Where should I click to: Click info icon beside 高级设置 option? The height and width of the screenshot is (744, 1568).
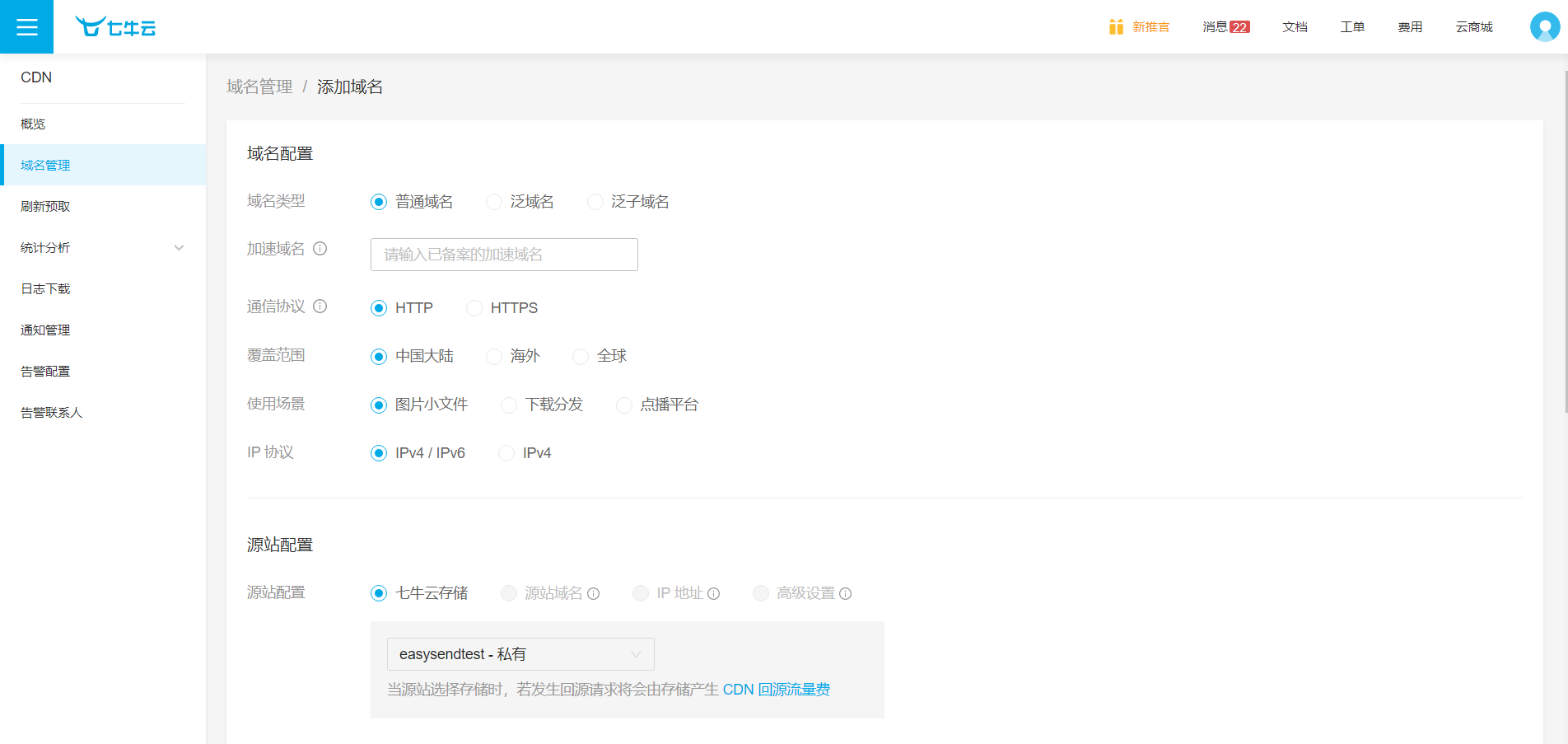(846, 594)
